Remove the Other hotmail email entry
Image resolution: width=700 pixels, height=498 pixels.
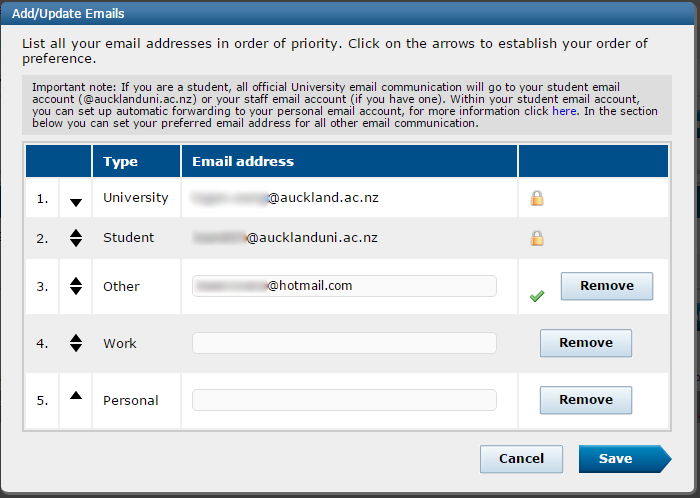607,286
